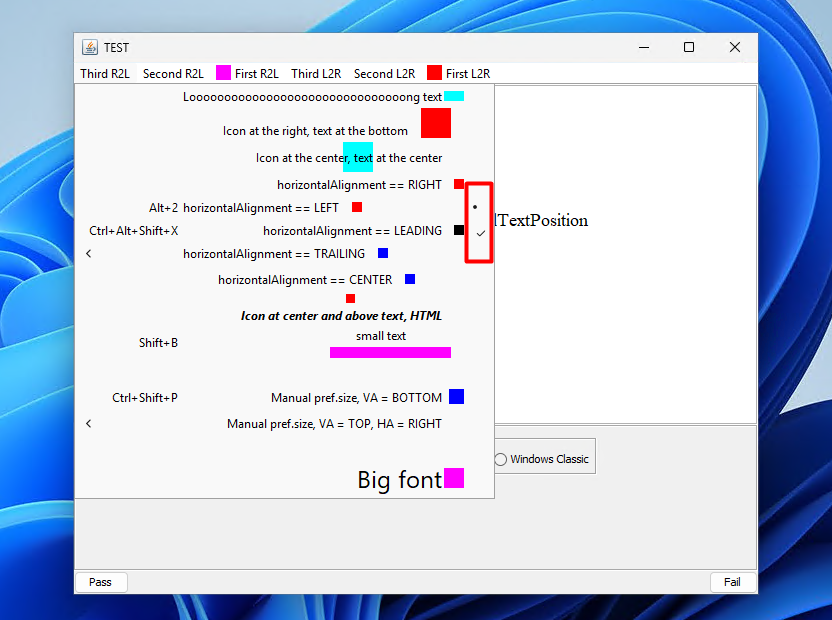Image resolution: width=832 pixels, height=620 pixels.
Task: Click the magenta icon beside First R2L
Action: click(224, 73)
